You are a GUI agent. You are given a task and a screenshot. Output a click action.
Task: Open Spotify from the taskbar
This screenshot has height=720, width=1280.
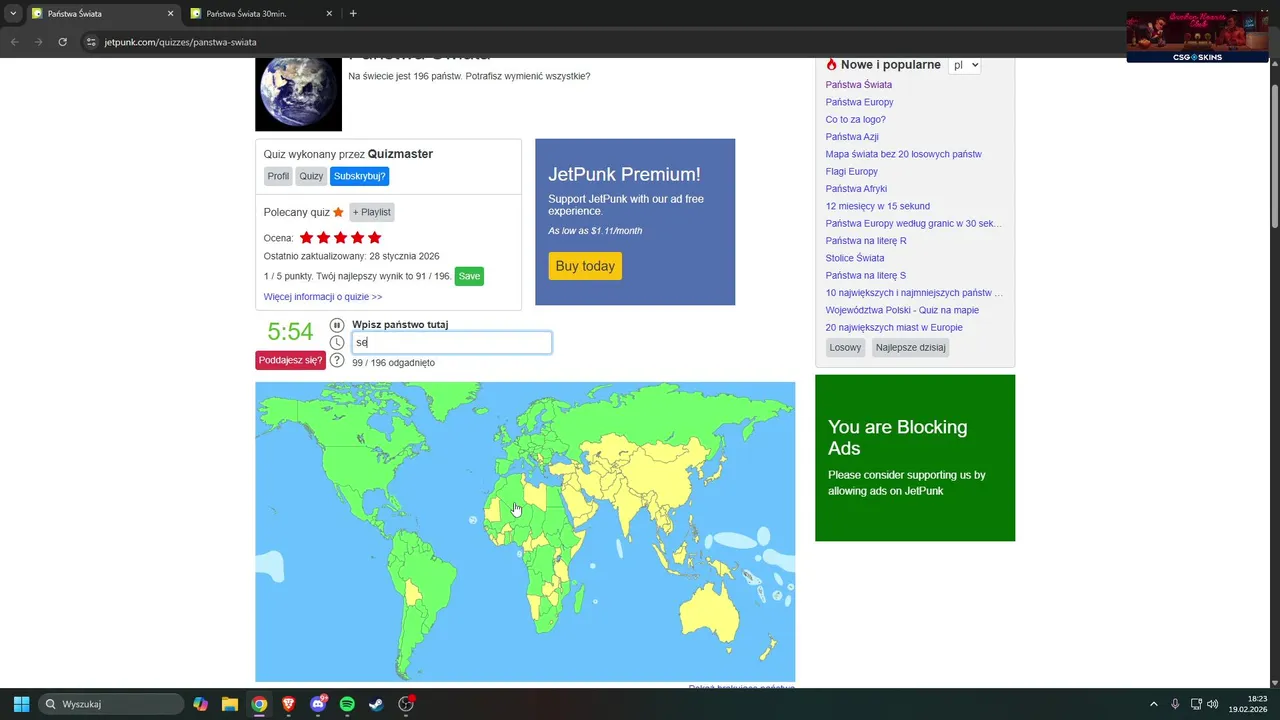click(x=347, y=704)
